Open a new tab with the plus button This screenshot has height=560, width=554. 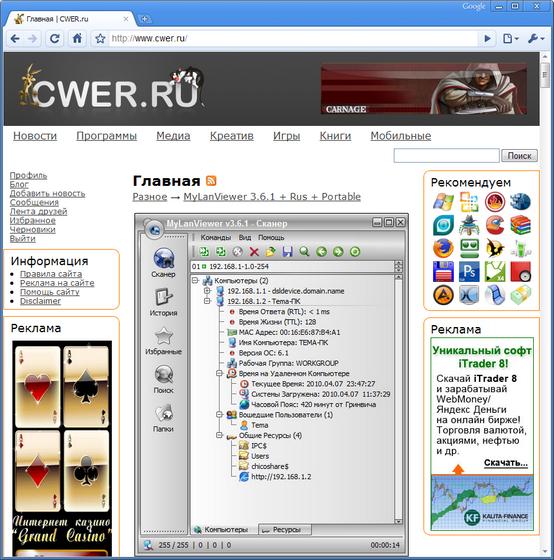[144, 19]
